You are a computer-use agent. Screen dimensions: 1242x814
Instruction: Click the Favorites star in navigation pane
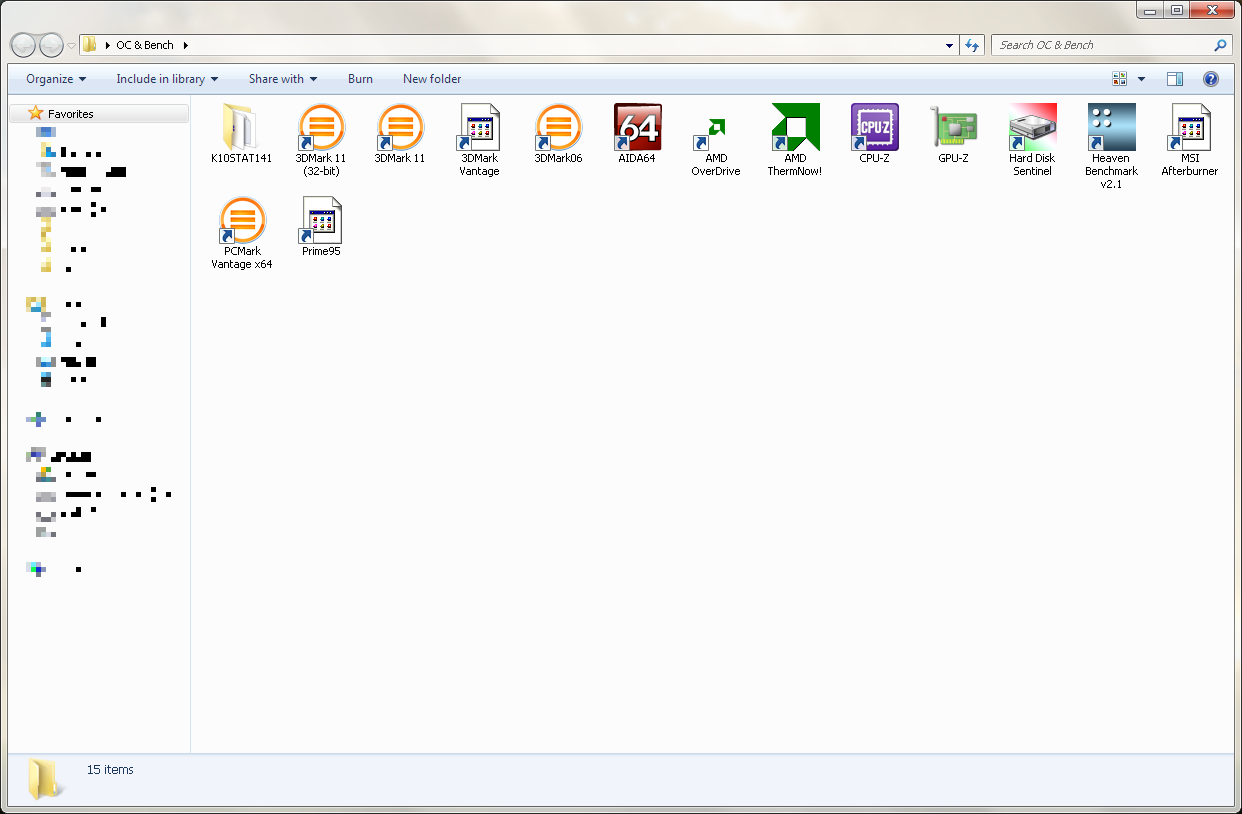(x=36, y=114)
